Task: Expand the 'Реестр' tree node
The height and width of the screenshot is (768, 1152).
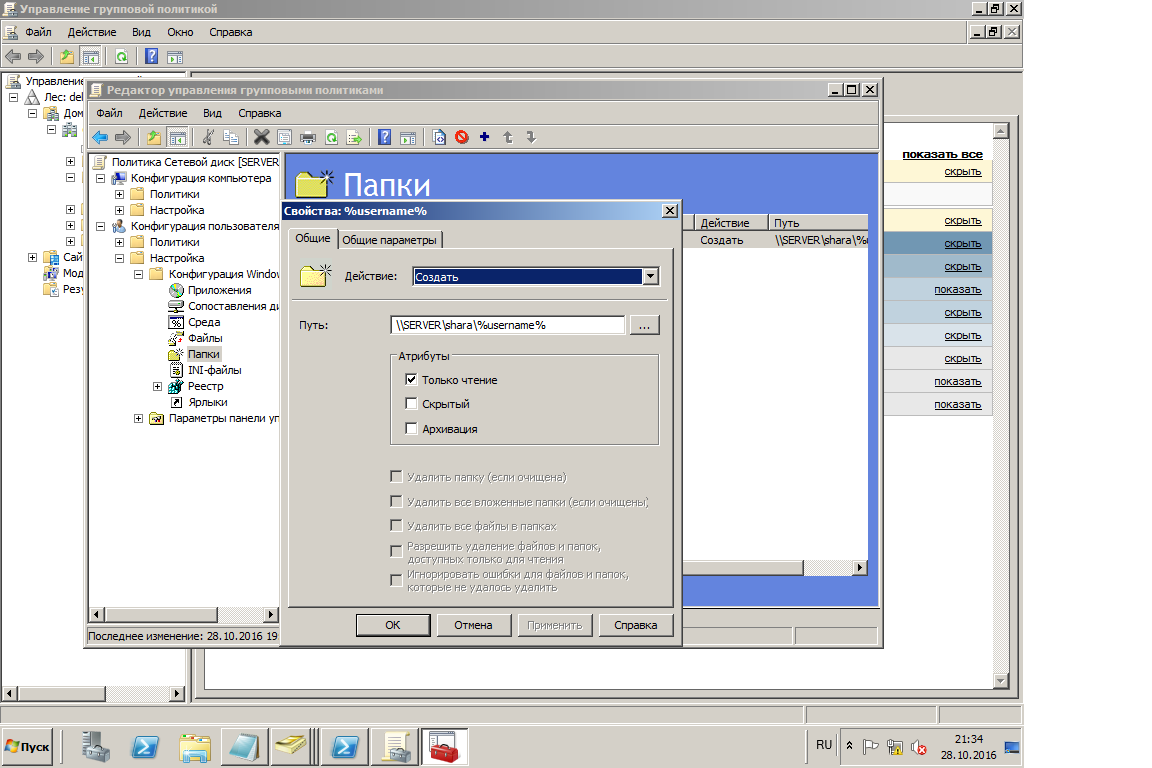Action: 157,386
